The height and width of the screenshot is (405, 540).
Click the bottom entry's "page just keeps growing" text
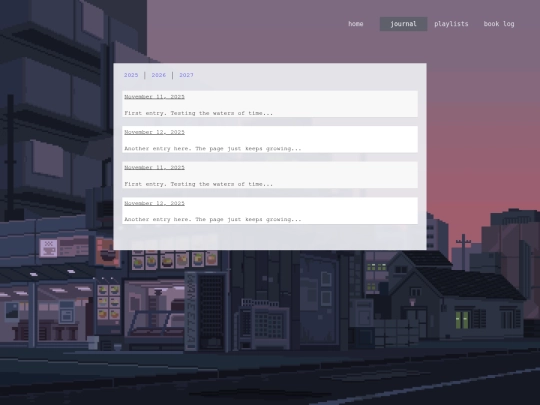252,219
